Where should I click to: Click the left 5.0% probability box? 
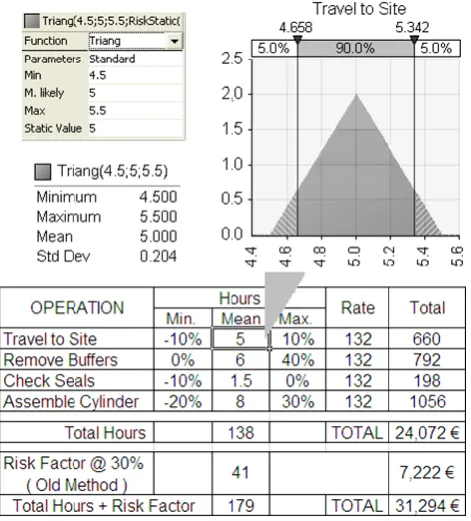(x=274, y=49)
